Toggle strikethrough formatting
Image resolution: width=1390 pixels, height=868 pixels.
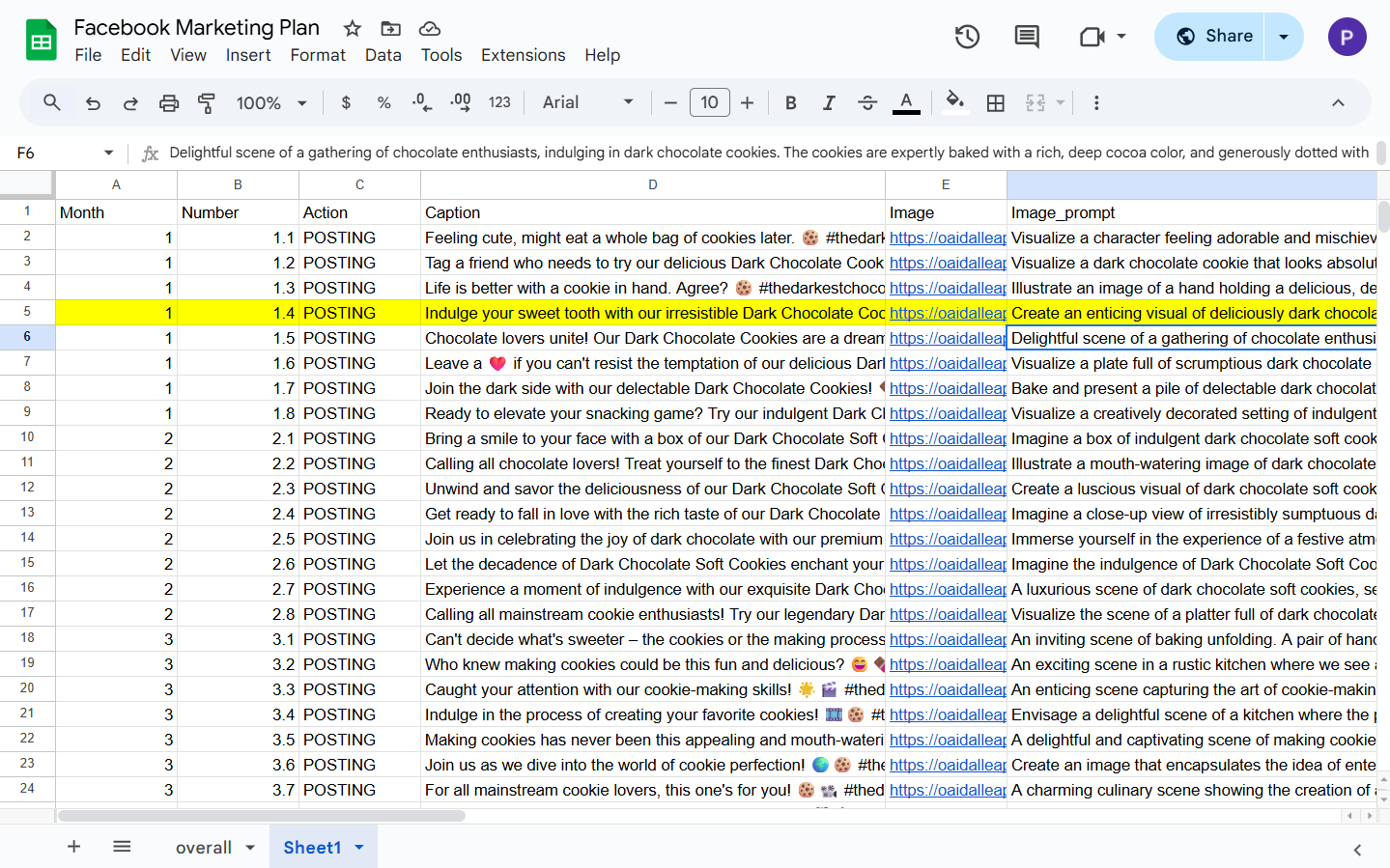tap(867, 102)
